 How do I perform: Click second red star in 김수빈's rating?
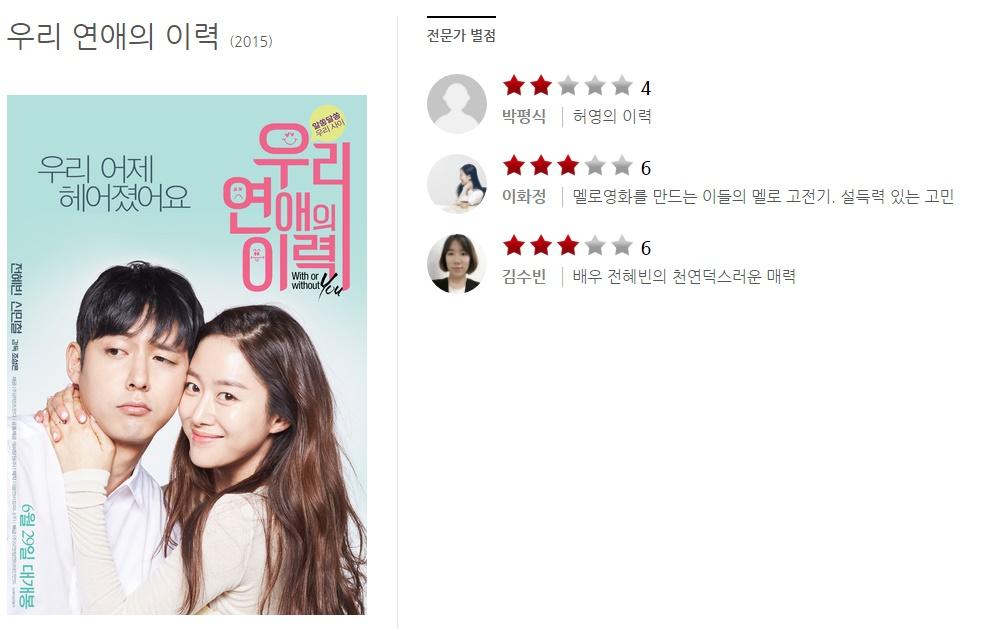tap(541, 245)
